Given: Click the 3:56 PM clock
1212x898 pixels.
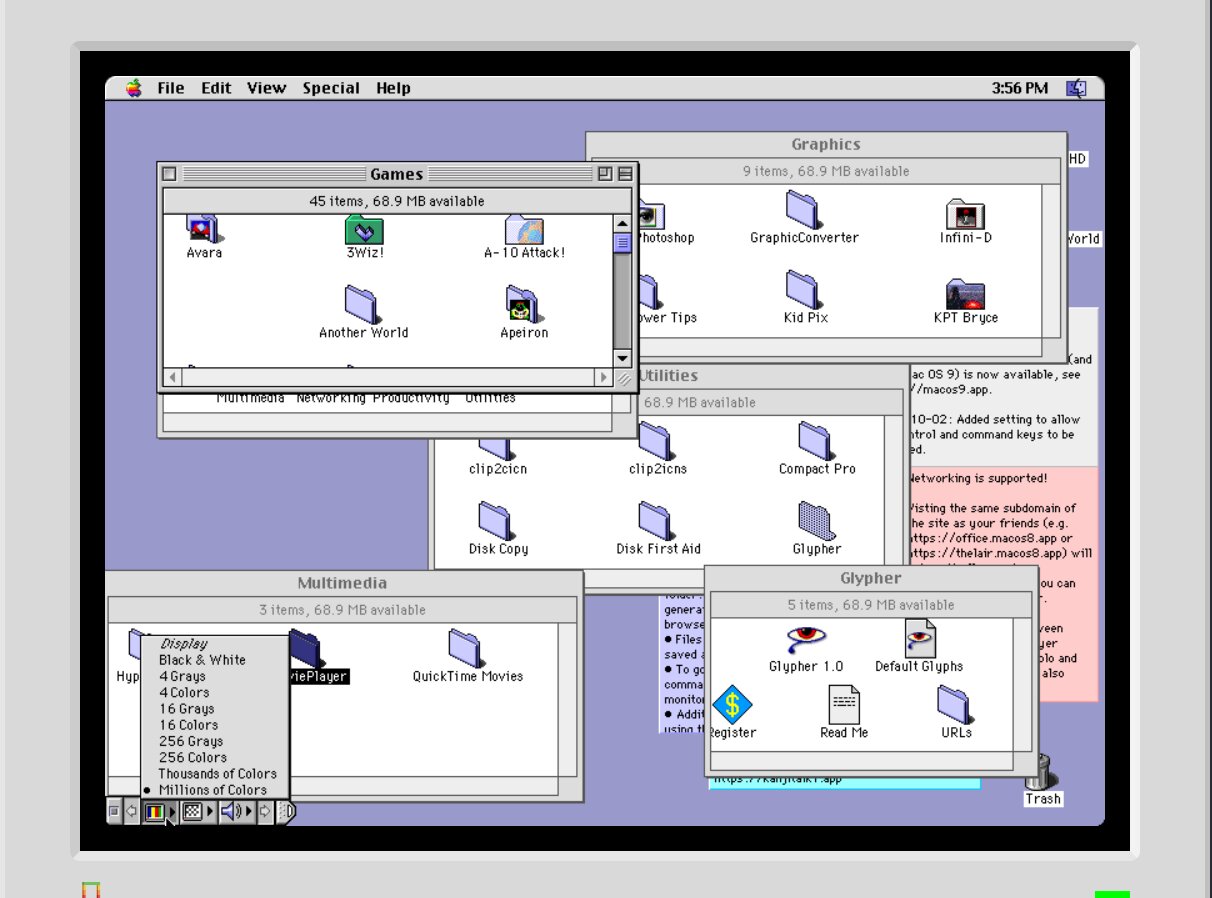Looking at the screenshot, I should [1020, 88].
